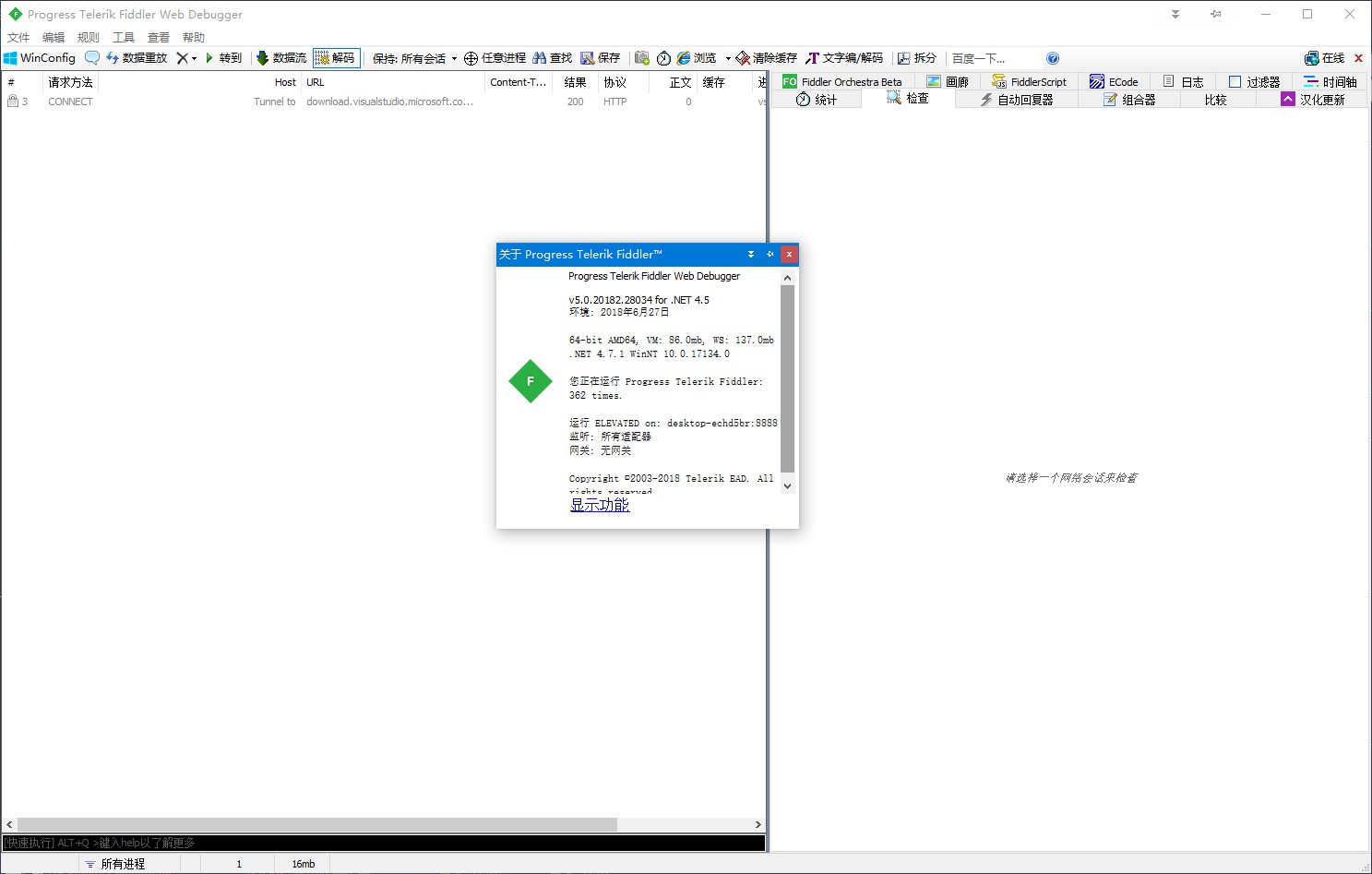This screenshot has width=1372, height=874.
Task: Open dropdown arrow next to 浏览
Action: 728,58
